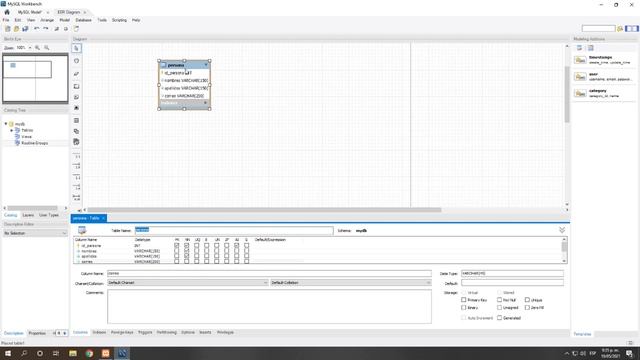Image resolution: width=640 pixels, height=360 pixels.
Task: Enable Primary Key storage checkbox
Action: (x=464, y=300)
